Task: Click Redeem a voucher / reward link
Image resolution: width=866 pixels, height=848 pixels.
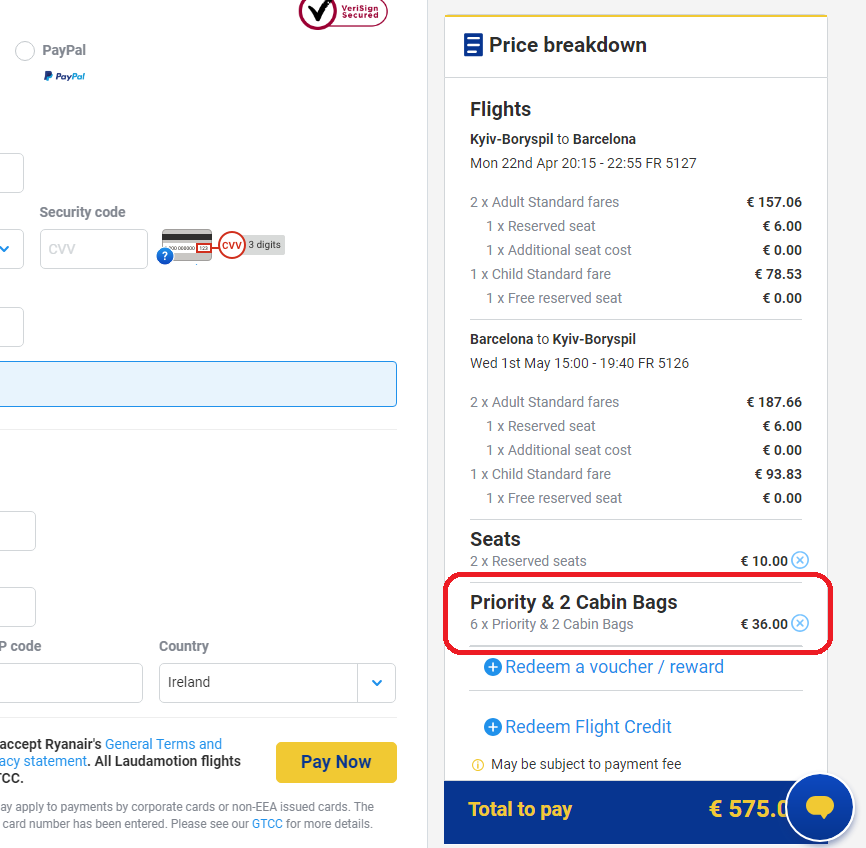Action: click(614, 667)
